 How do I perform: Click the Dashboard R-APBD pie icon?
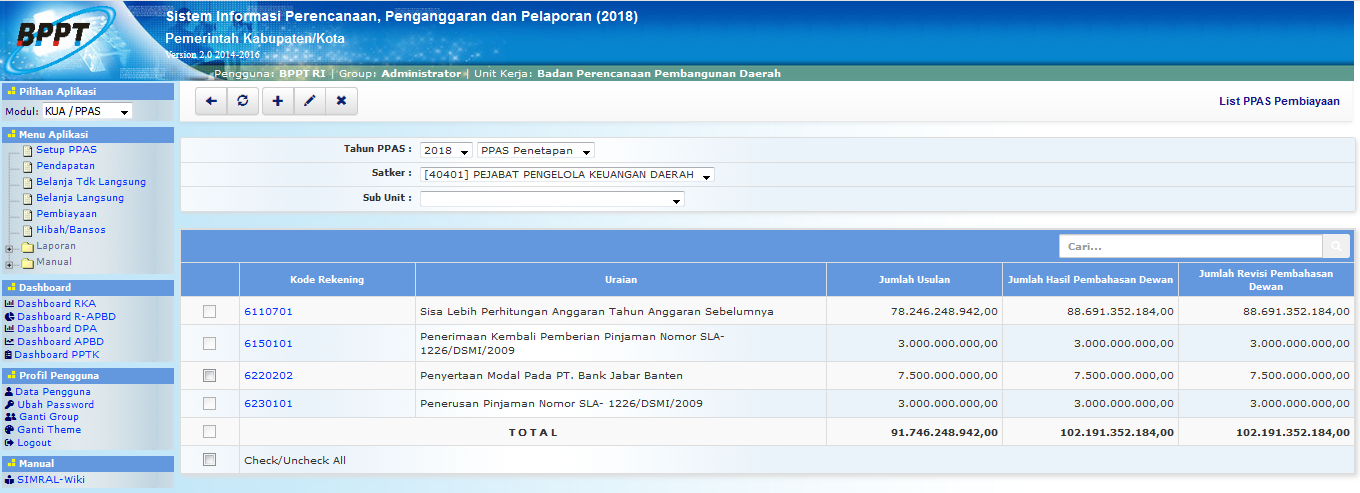pyautogui.click(x=9, y=316)
